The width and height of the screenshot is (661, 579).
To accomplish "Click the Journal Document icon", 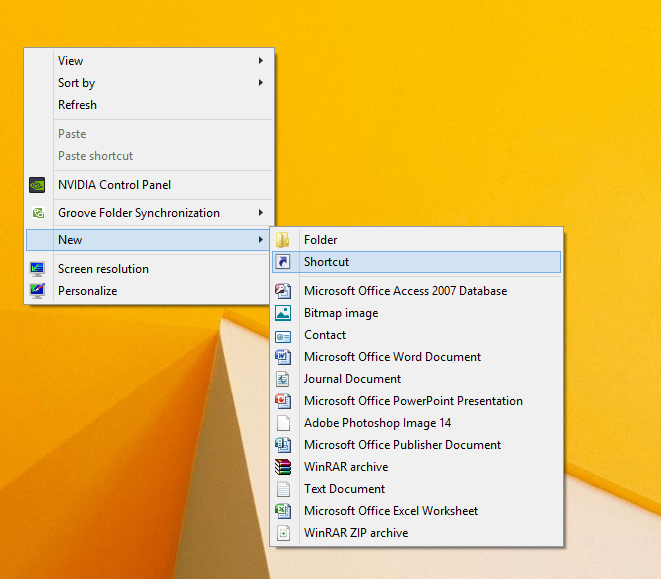I will [282, 379].
